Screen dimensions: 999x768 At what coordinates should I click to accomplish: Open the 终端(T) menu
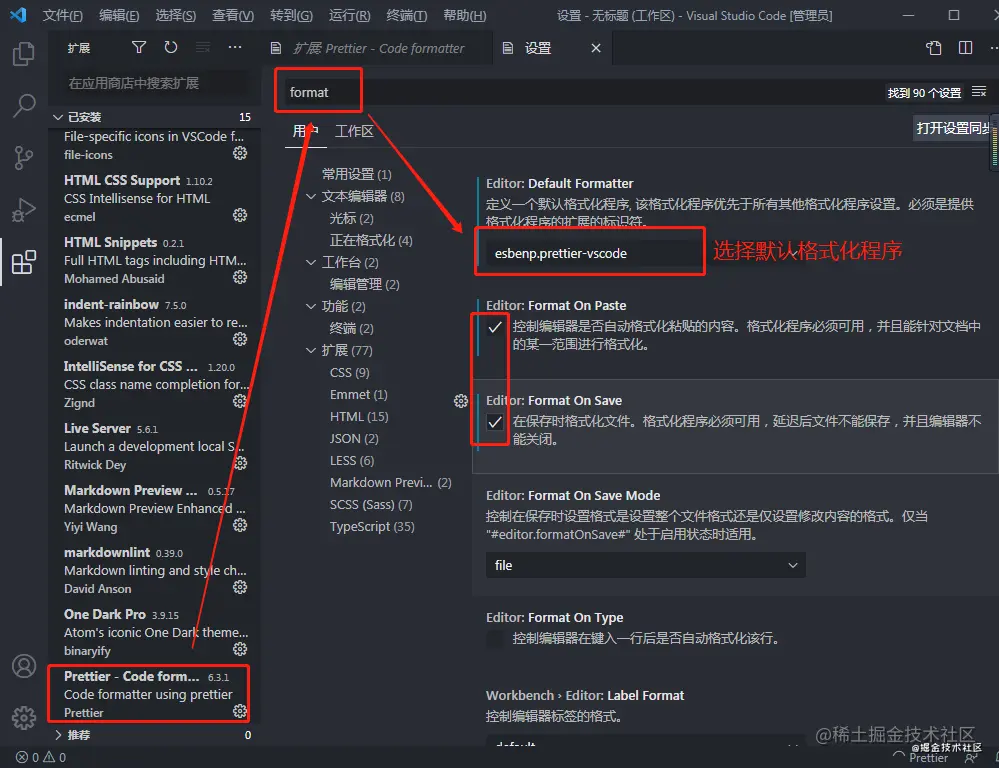coord(406,15)
